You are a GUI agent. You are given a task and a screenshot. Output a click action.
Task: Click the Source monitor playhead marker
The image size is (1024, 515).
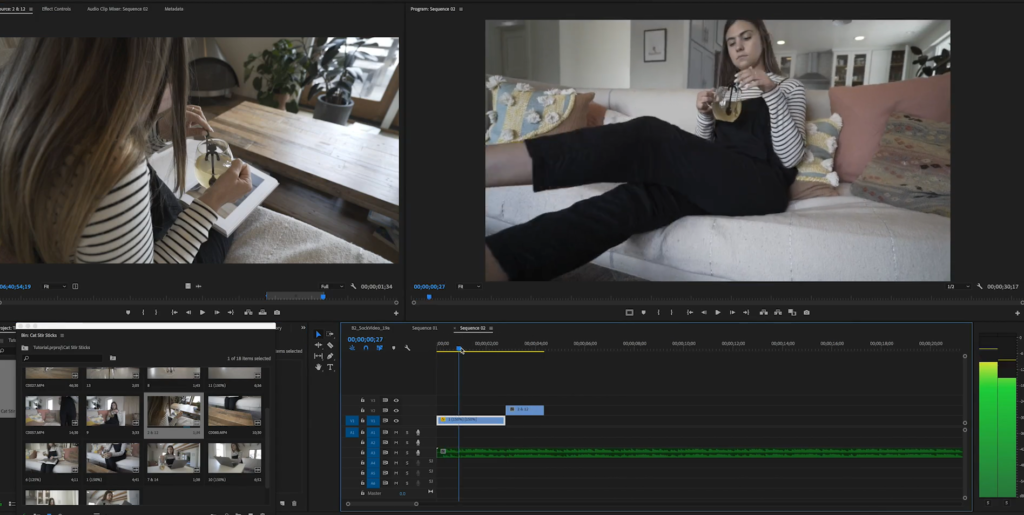tap(323, 297)
